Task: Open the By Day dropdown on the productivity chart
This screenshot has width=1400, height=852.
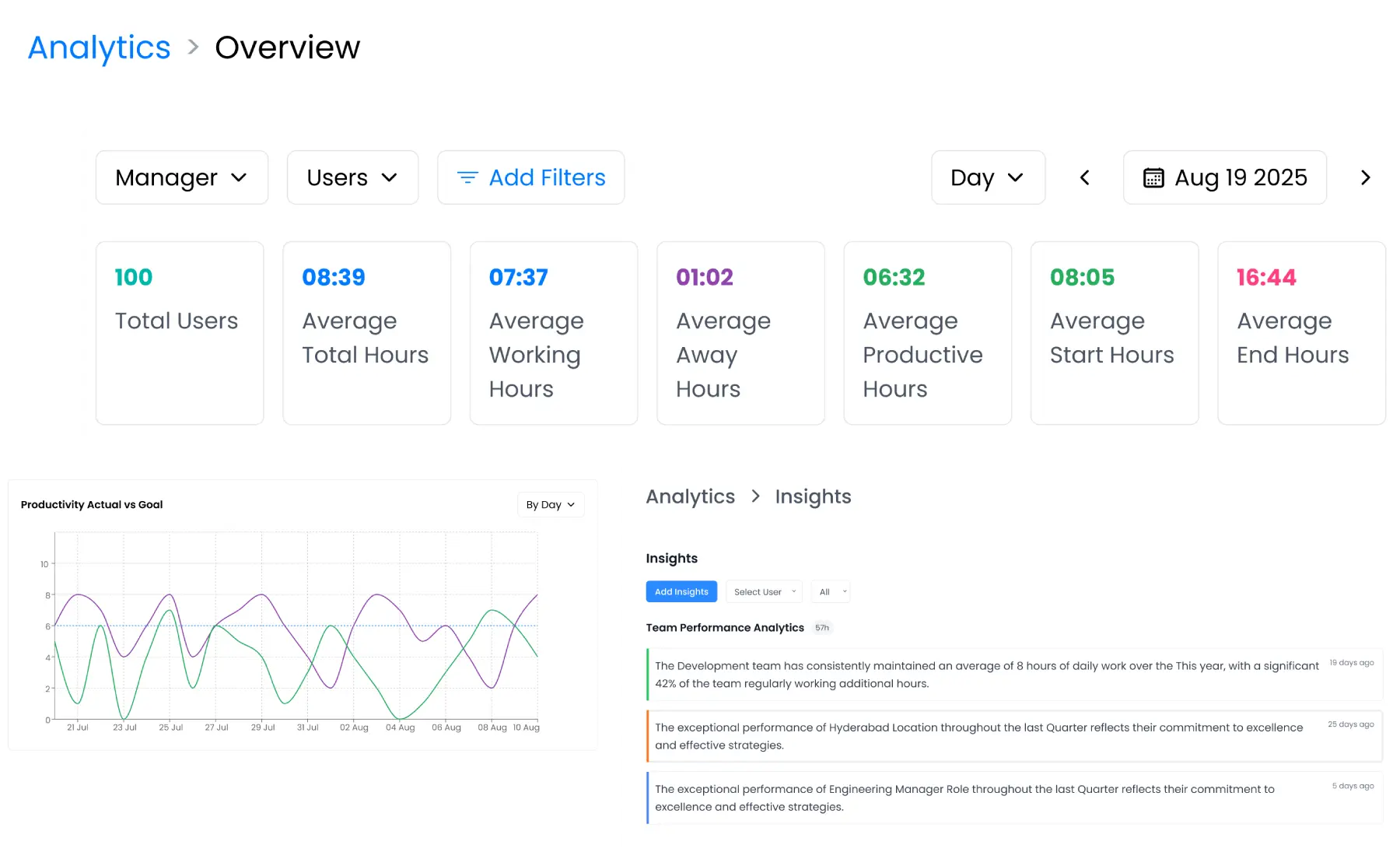Action: pyautogui.click(x=550, y=504)
